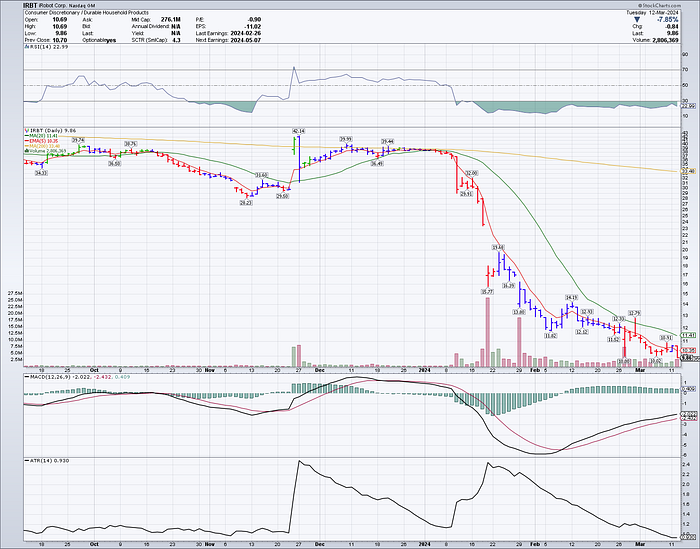Click the 15.77 price low annotation
The width and height of the screenshot is (700, 549).
pyautogui.click(x=487, y=291)
